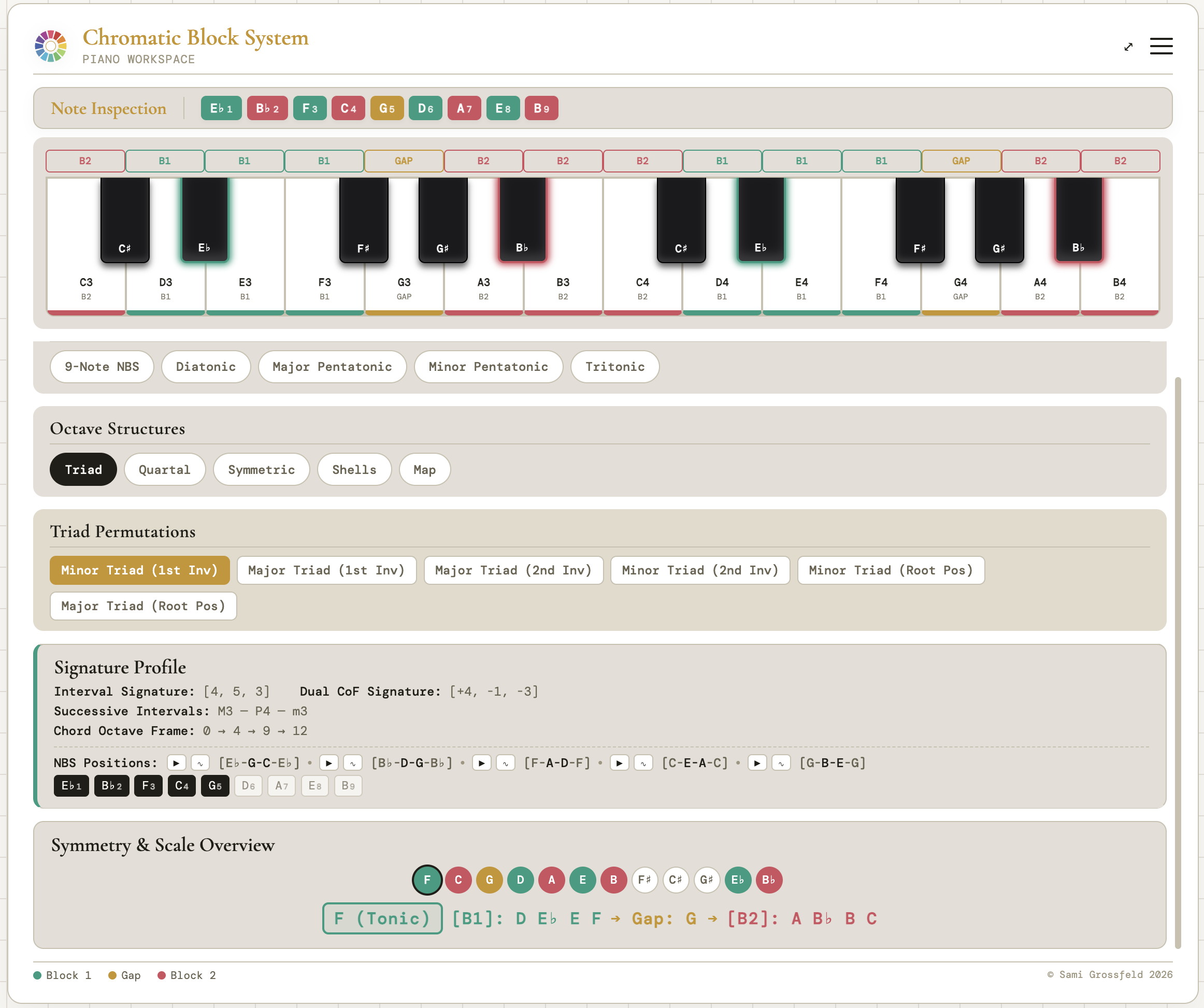This screenshot has height=1008, width=1204.
Task: Select the Triad octave structure
Action: click(x=83, y=470)
